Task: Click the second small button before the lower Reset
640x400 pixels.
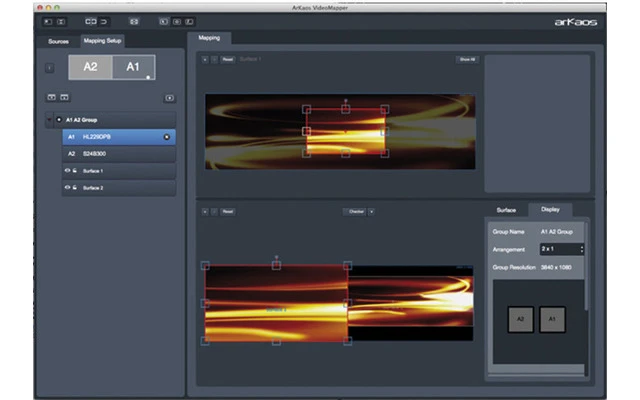Action: [214, 211]
